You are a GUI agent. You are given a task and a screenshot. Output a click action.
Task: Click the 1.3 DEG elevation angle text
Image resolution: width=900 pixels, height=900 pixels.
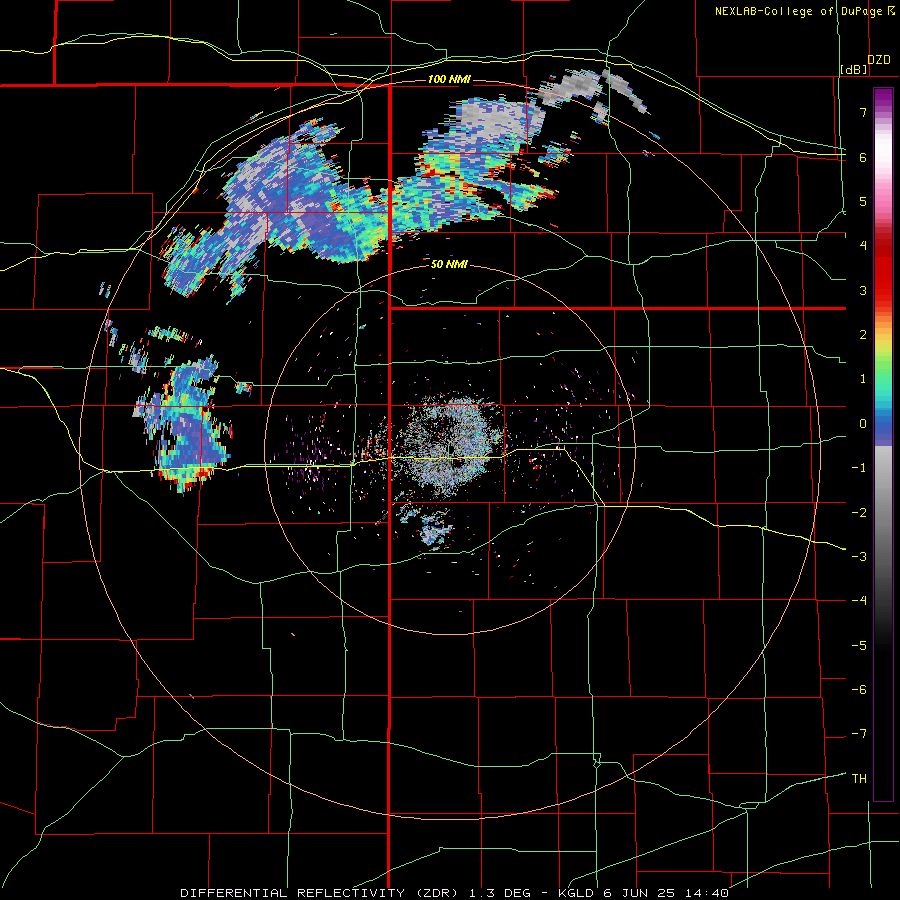(x=499, y=893)
